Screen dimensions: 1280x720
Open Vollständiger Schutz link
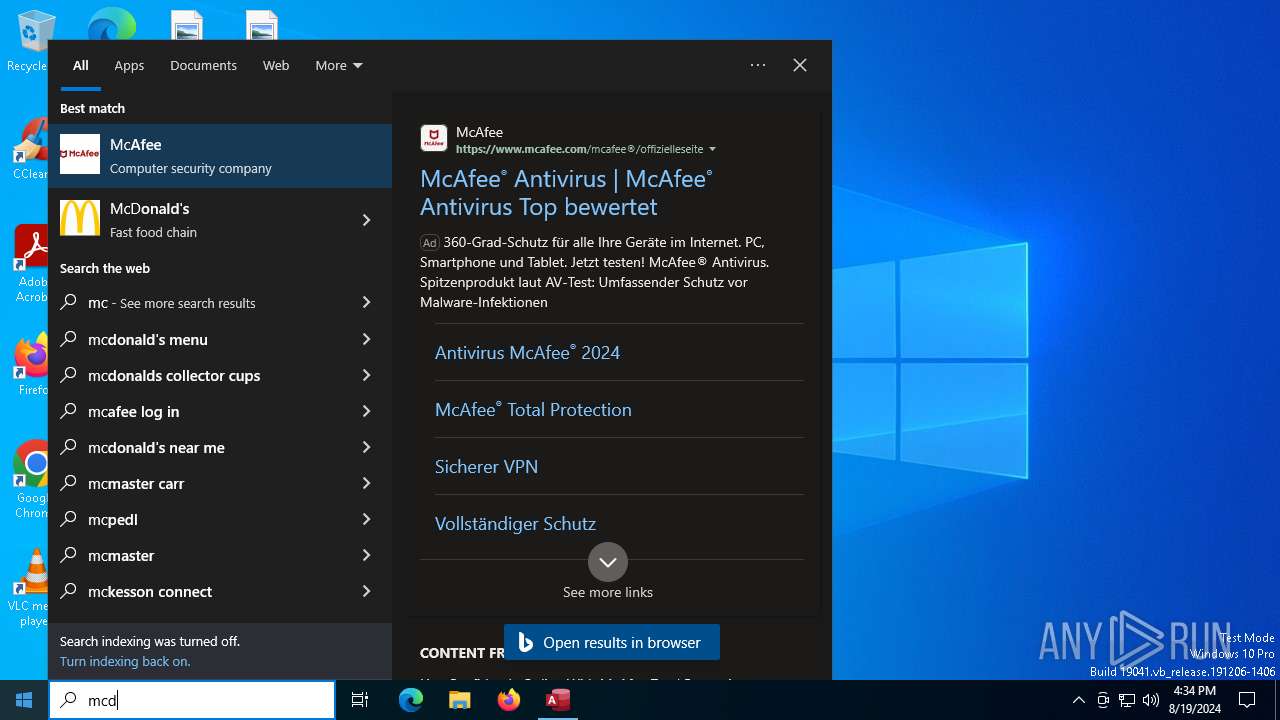pyautogui.click(x=515, y=523)
